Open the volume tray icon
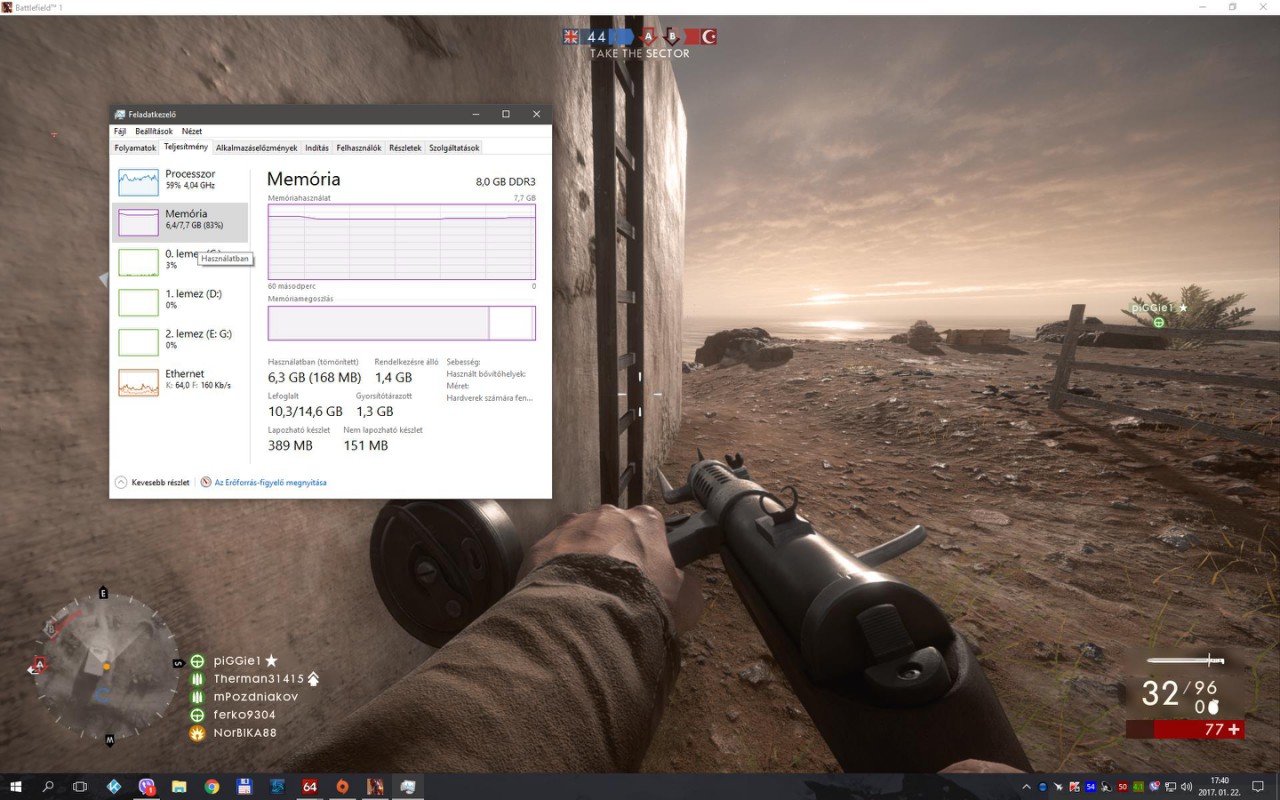1280x800 pixels. click(1186, 786)
